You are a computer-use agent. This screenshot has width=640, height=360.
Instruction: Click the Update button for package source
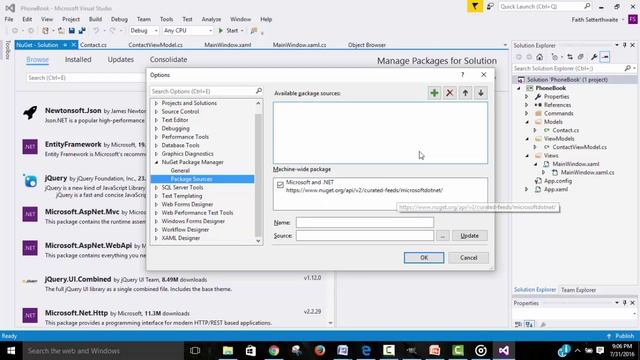(469, 236)
